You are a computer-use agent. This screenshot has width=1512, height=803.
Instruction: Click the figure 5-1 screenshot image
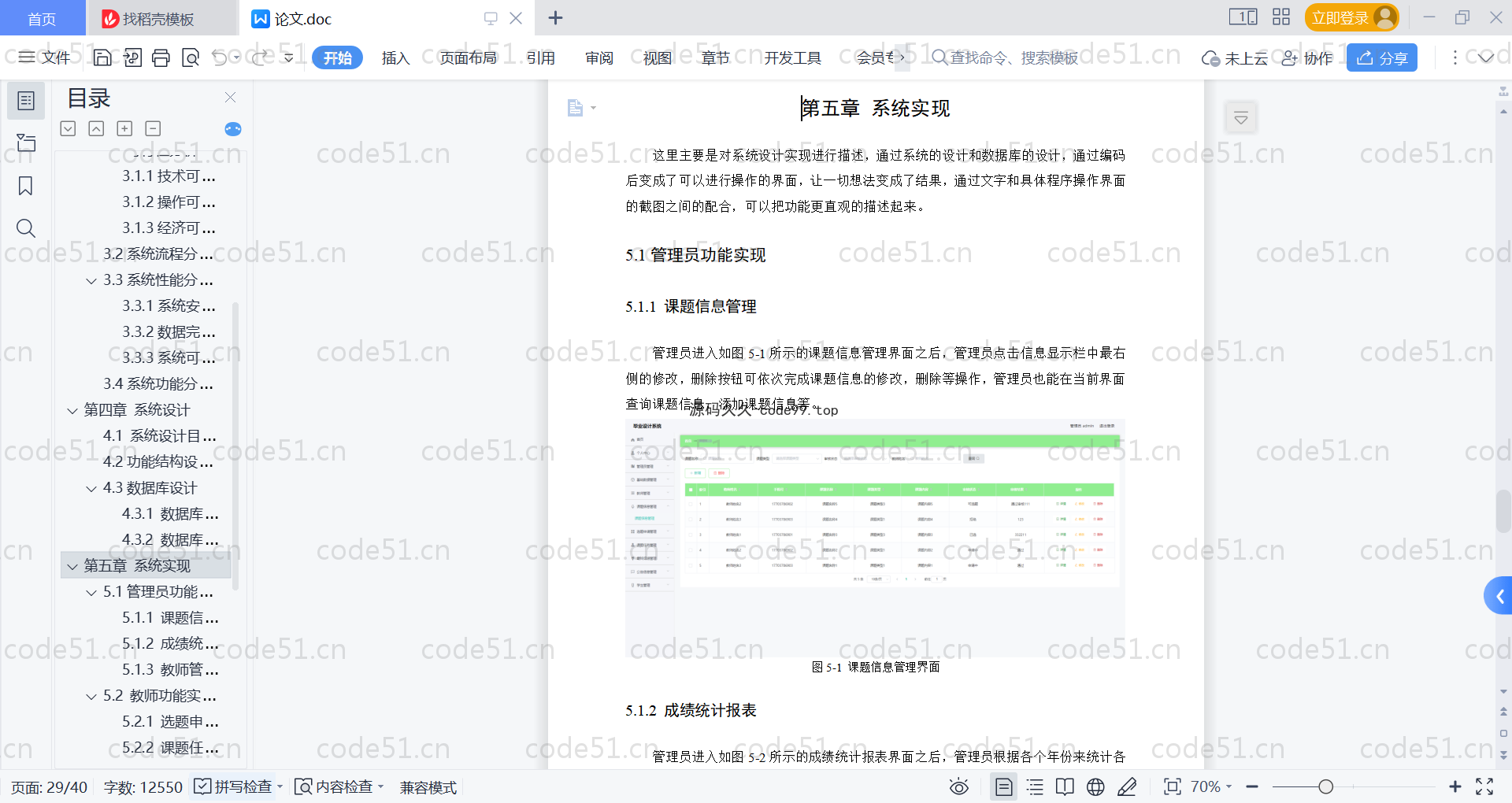(x=875, y=539)
